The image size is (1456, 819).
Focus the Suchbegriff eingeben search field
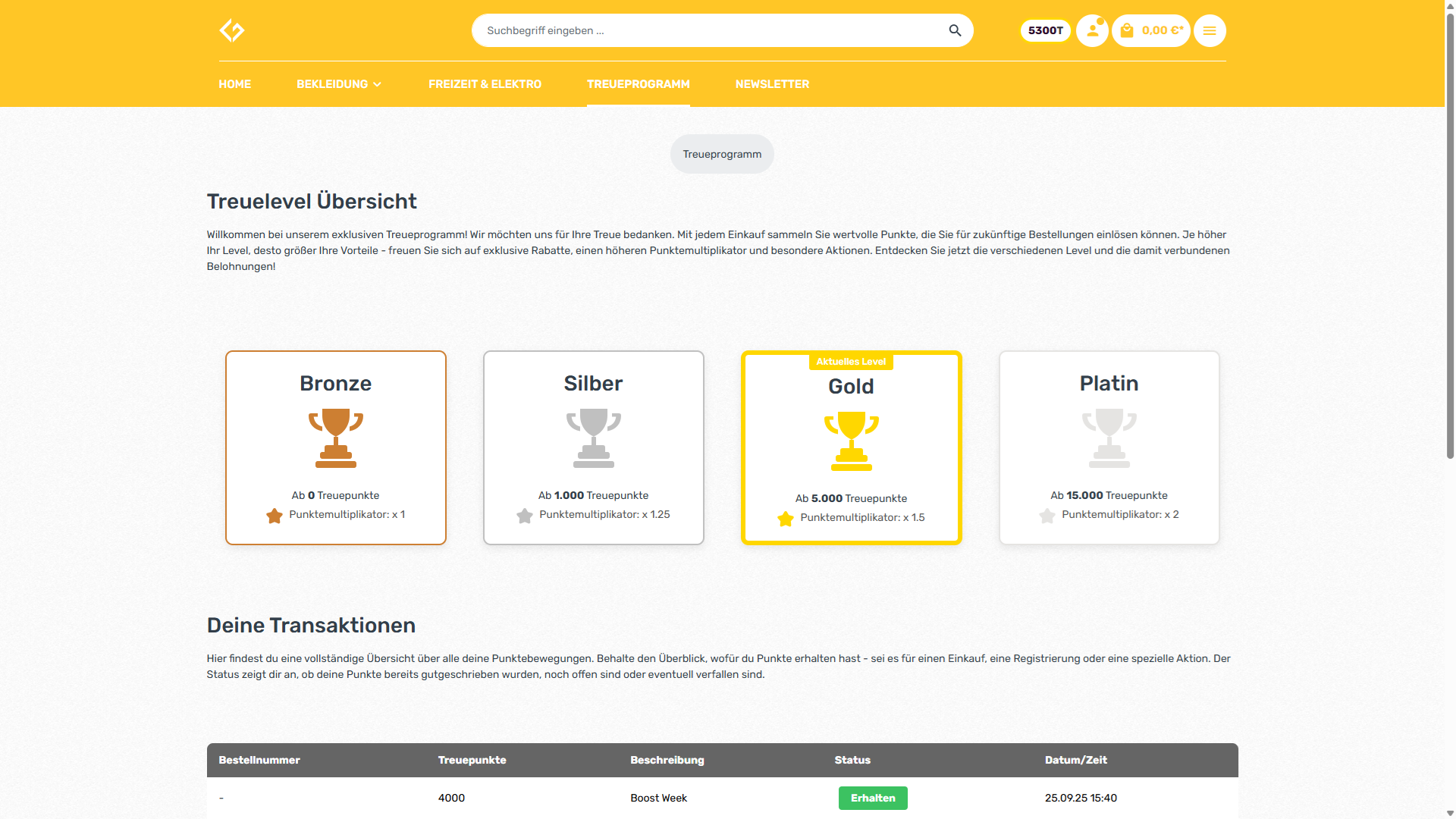705,30
